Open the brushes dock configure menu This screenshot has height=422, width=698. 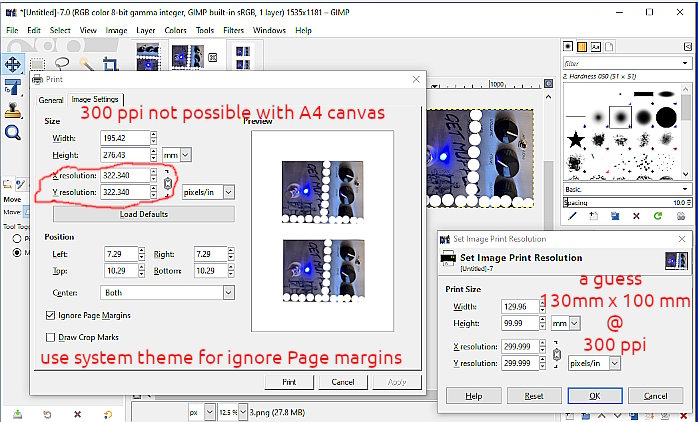pyautogui.click(x=688, y=46)
